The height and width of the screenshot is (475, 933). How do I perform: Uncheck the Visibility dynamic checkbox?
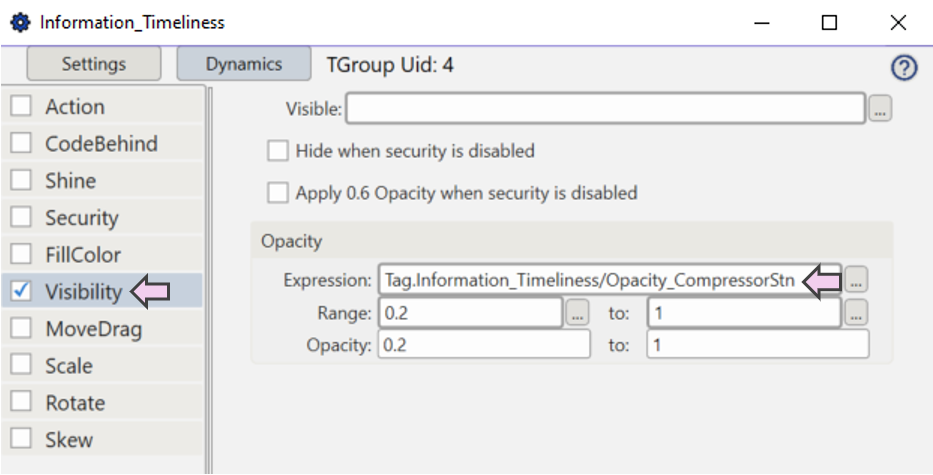(x=21, y=292)
